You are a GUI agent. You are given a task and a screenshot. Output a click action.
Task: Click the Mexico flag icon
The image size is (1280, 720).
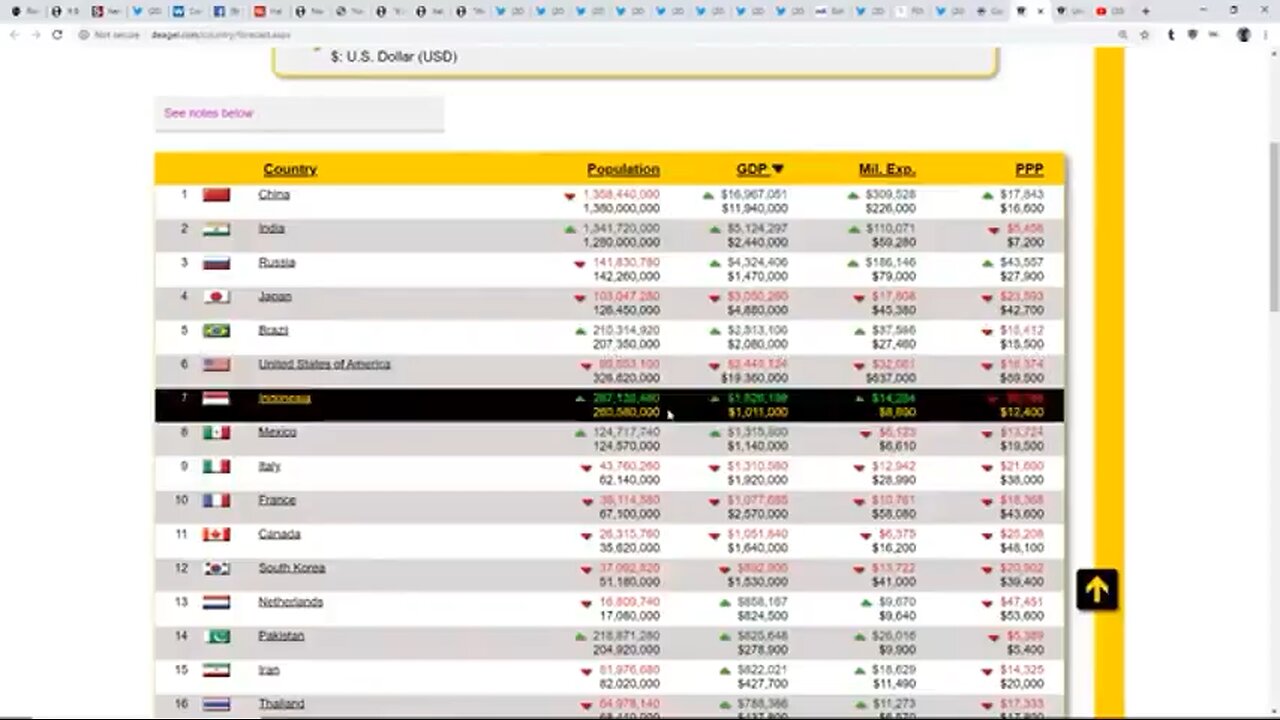[216, 433]
